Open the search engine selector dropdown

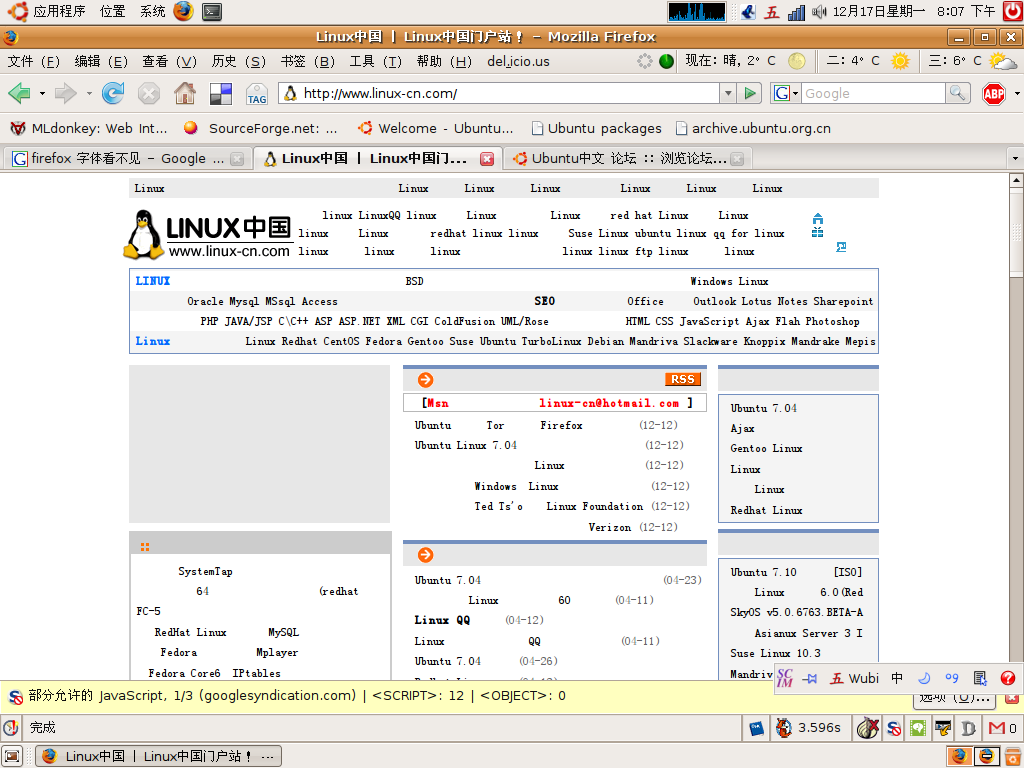[x=786, y=93]
